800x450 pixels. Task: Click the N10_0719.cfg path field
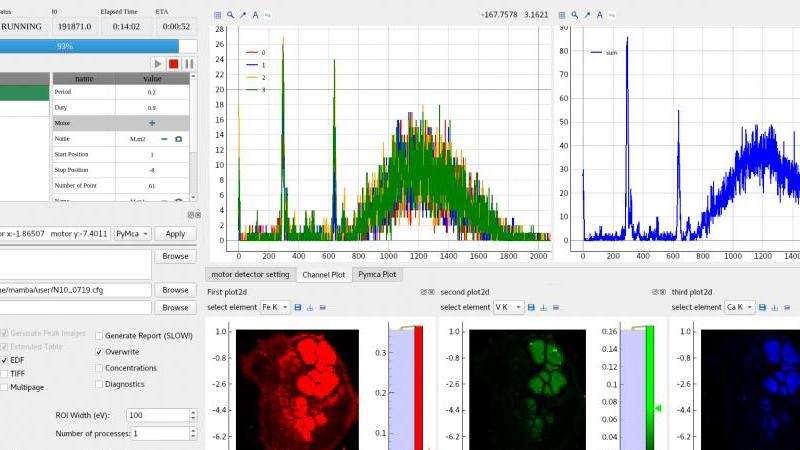point(76,290)
